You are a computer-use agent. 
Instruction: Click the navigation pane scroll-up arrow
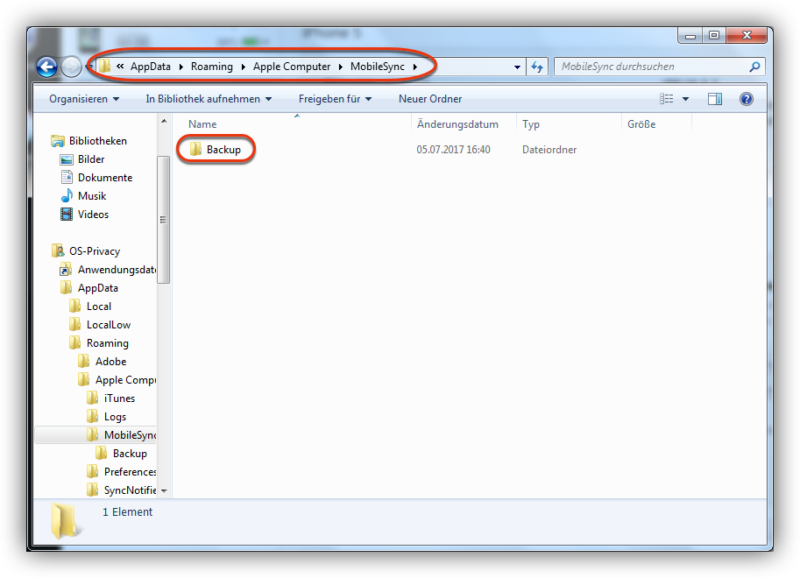point(164,121)
